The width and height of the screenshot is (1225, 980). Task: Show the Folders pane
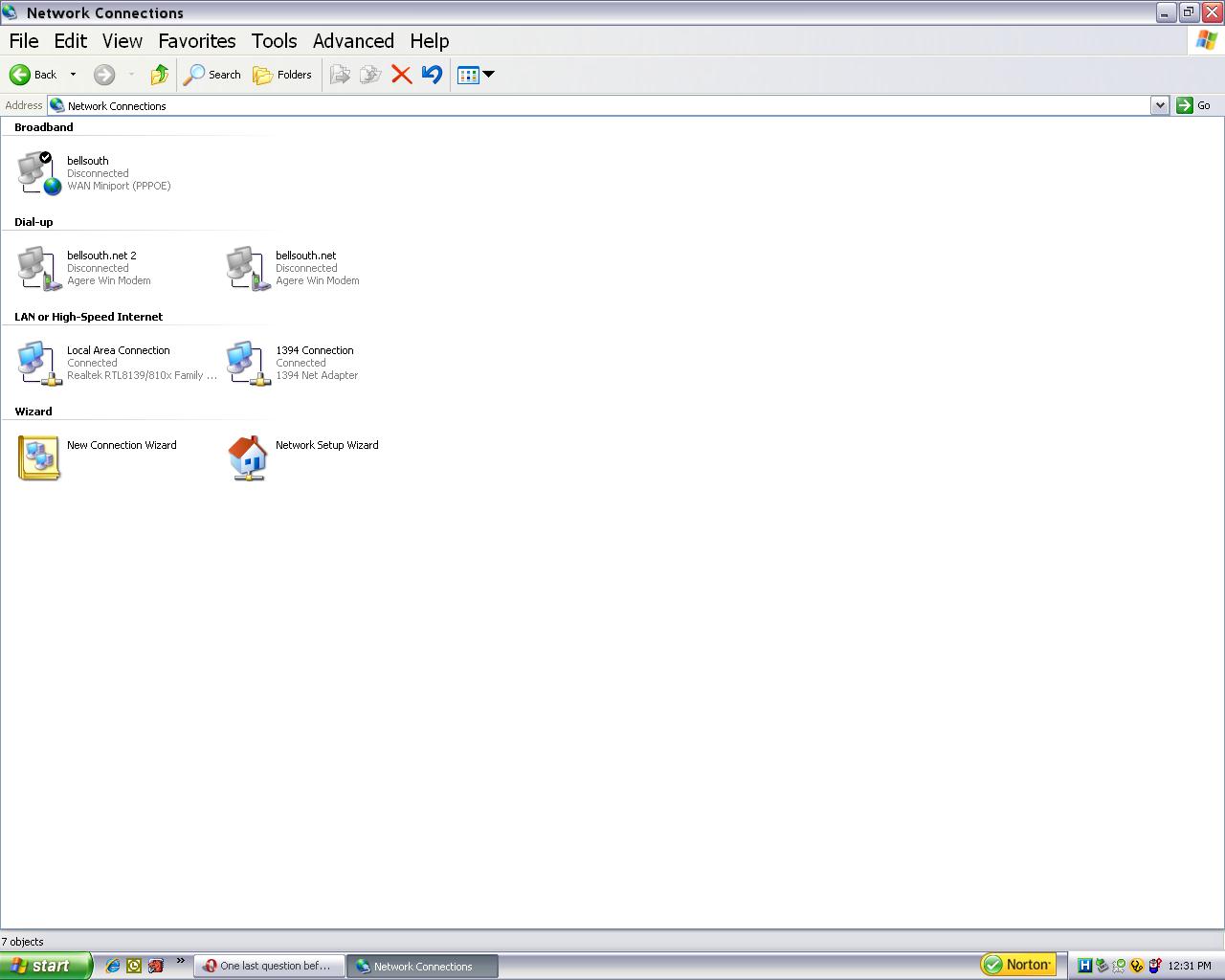tap(282, 75)
